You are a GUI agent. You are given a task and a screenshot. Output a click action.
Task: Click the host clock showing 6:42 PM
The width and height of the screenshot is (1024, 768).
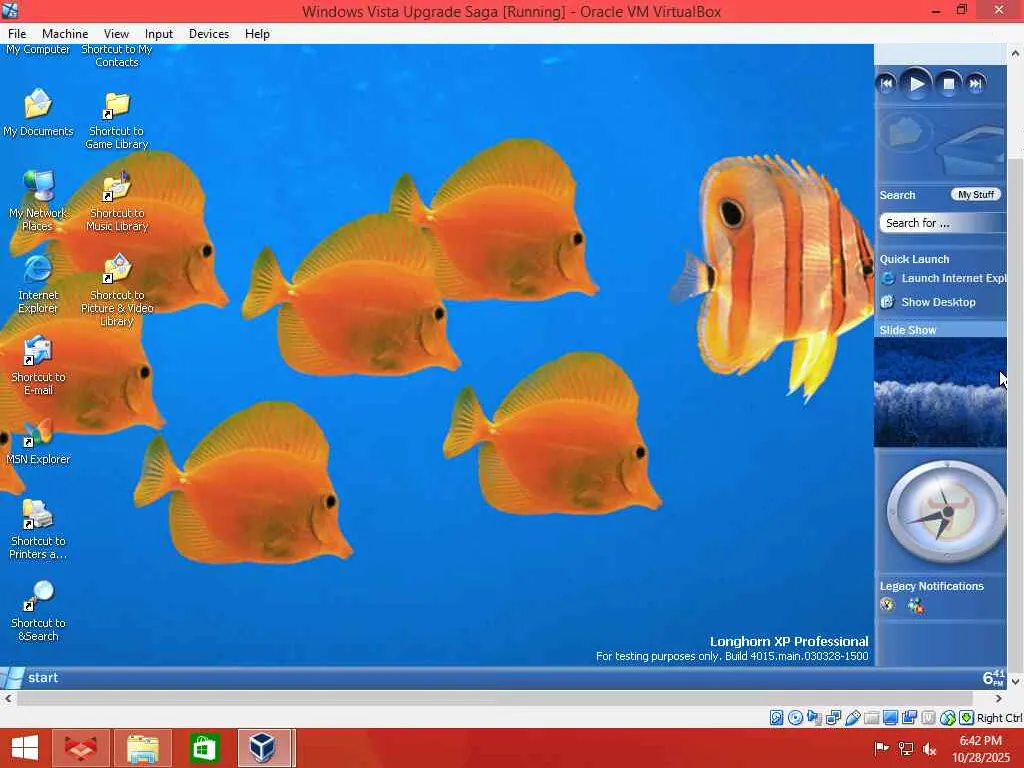point(981,749)
